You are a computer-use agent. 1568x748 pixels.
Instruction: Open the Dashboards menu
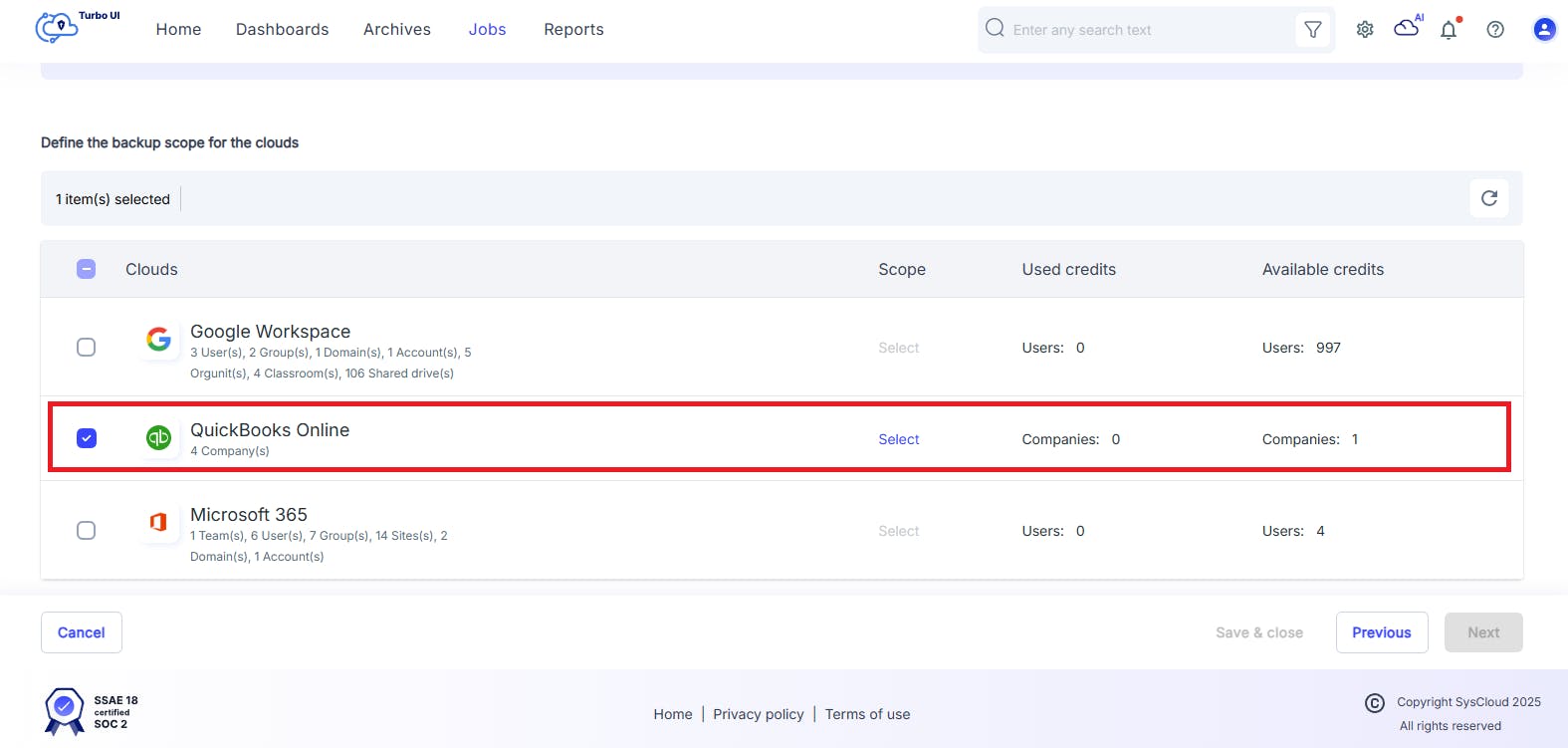(x=283, y=30)
